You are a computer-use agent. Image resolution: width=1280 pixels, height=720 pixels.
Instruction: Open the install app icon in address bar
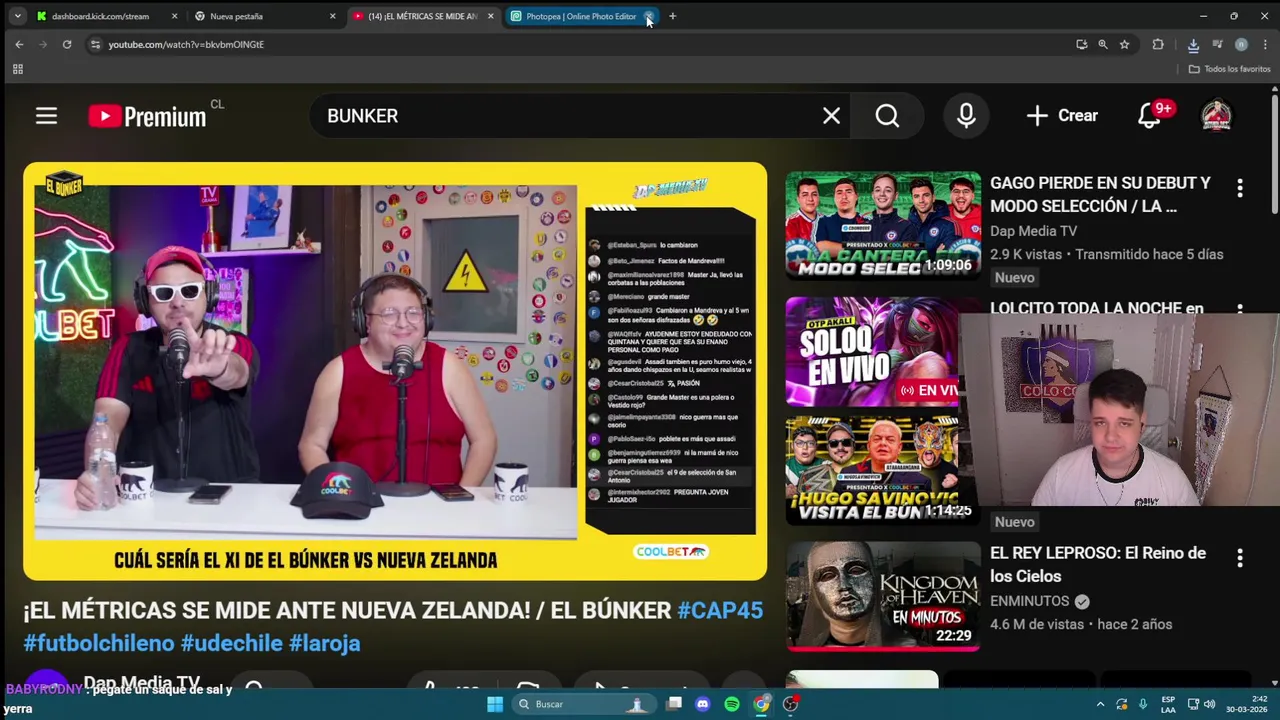(x=1081, y=44)
